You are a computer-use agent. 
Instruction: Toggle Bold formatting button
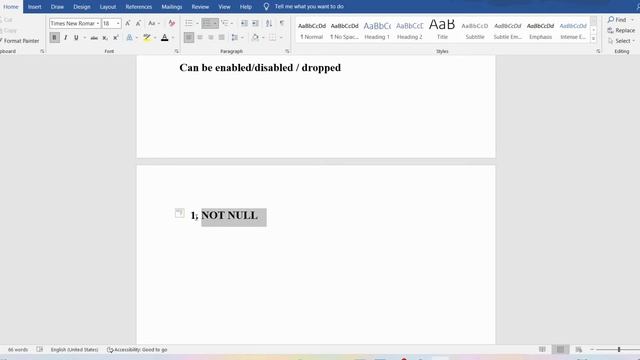tap(54, 38)
